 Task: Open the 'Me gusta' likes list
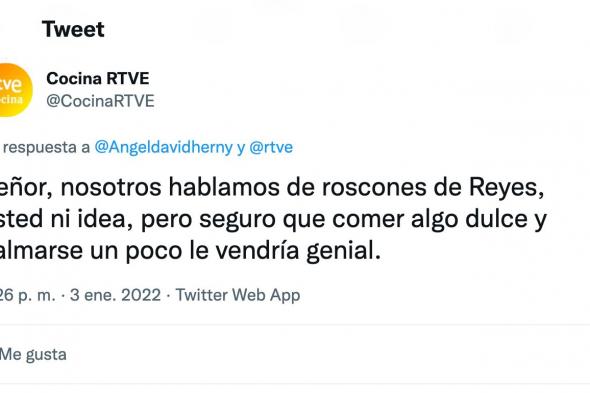pos(33,354)
